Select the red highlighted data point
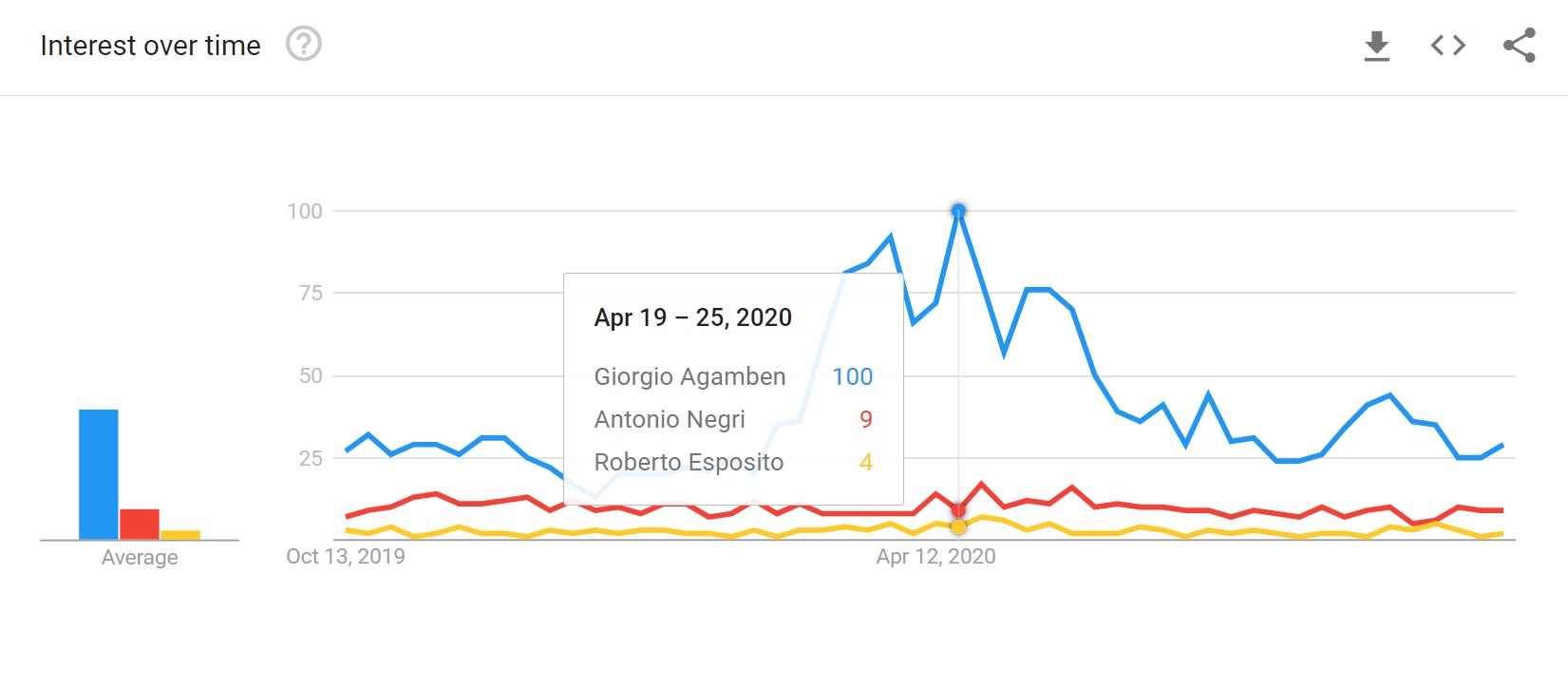 pyautogui.click(x=958, y=510)
